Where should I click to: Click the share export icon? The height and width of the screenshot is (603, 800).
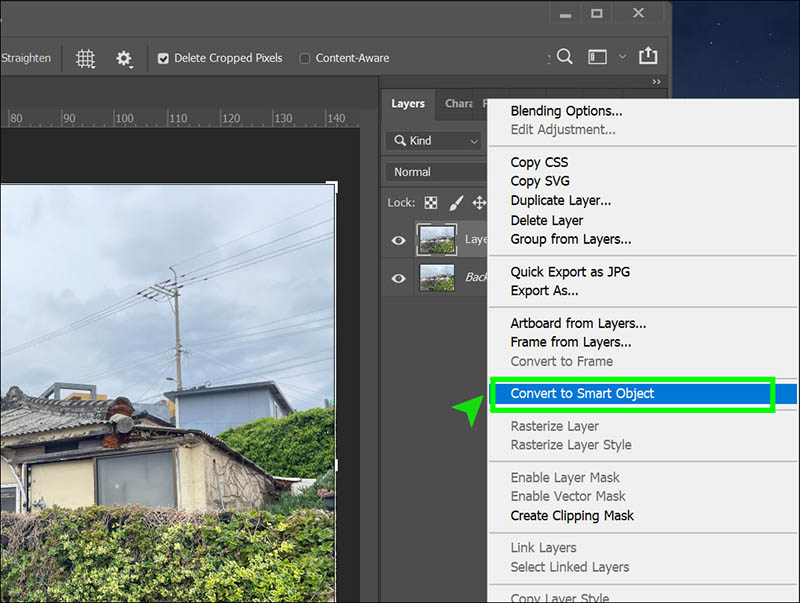pyautogui.click(x=648, y=55)
